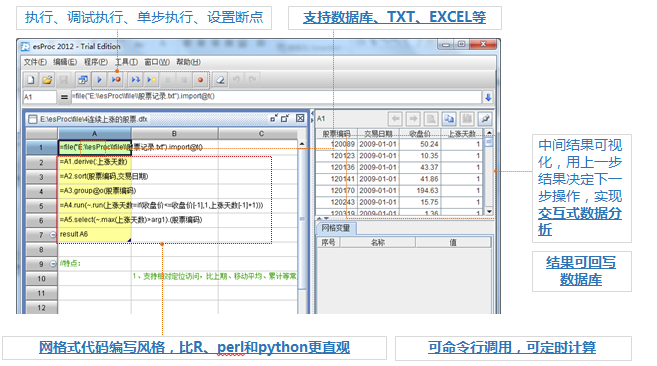Click the 值 column header in variables table
The height and width of the screenshot is (366, 657).
[x=453, y=242]
